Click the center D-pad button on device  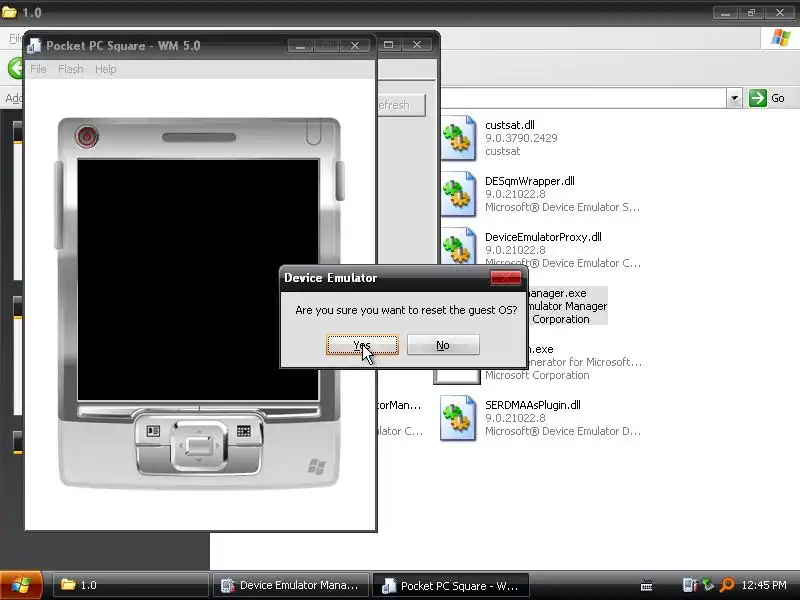pos(198,445)
